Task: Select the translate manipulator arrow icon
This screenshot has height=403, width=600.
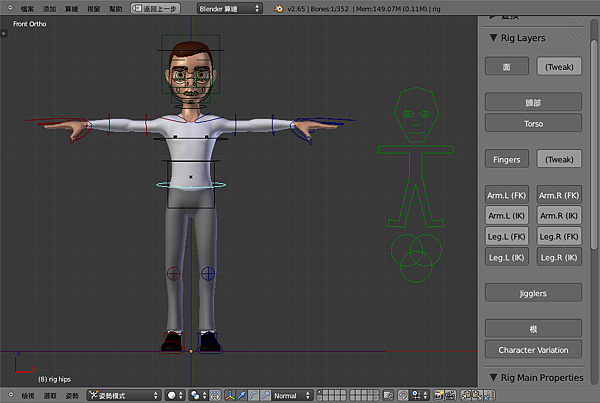Action: point(241,396)
